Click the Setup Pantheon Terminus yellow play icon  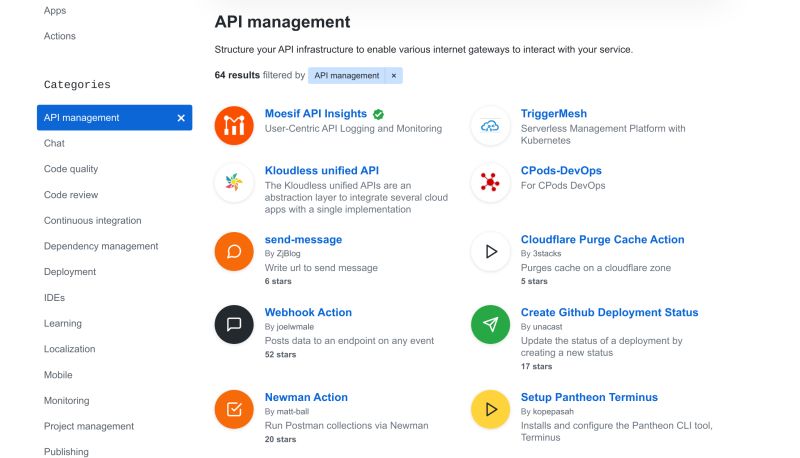(x=490, y=409)
